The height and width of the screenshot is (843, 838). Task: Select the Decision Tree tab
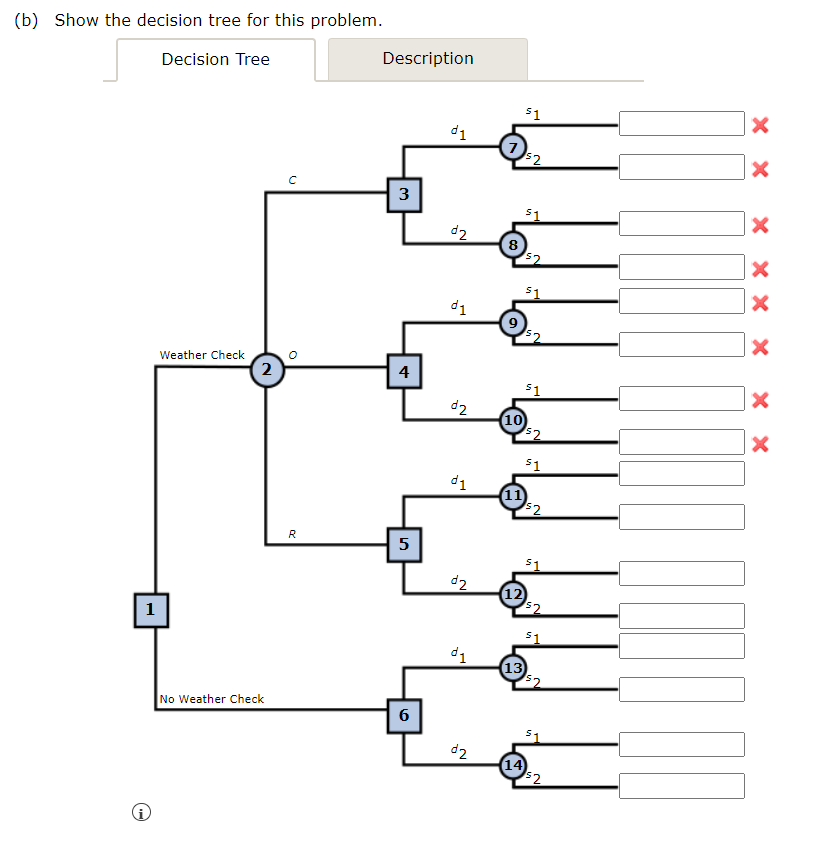[x=215, y=59]
